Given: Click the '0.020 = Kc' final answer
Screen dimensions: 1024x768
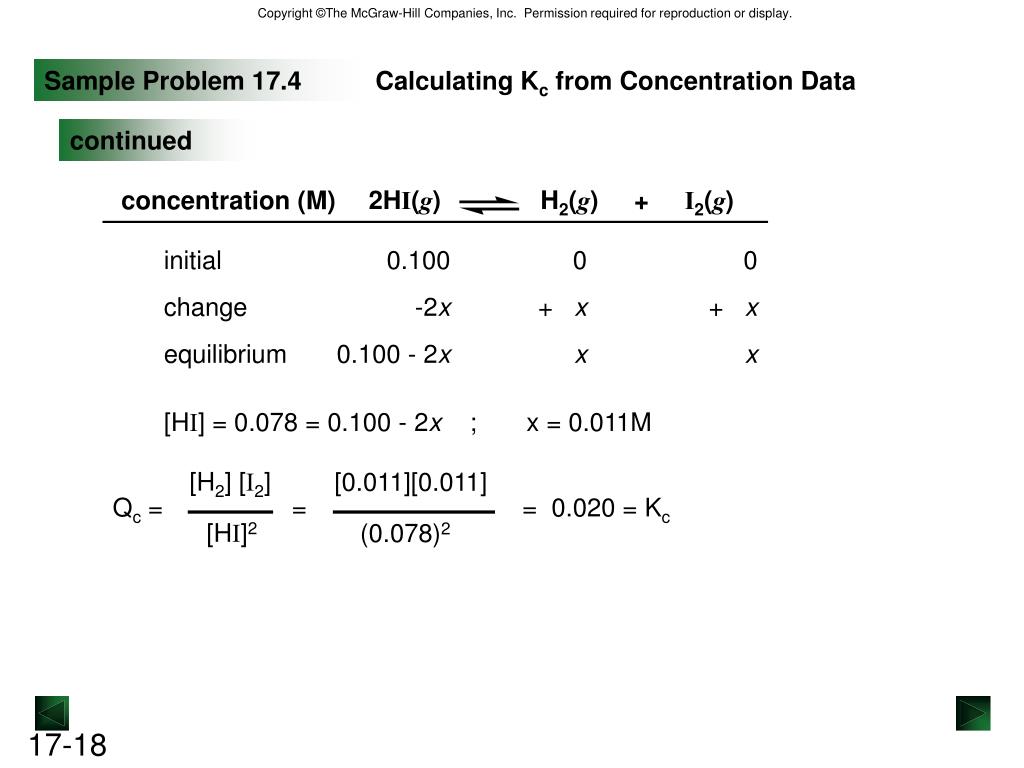Looking at the screenshot, I should click(x=611, y=509).
